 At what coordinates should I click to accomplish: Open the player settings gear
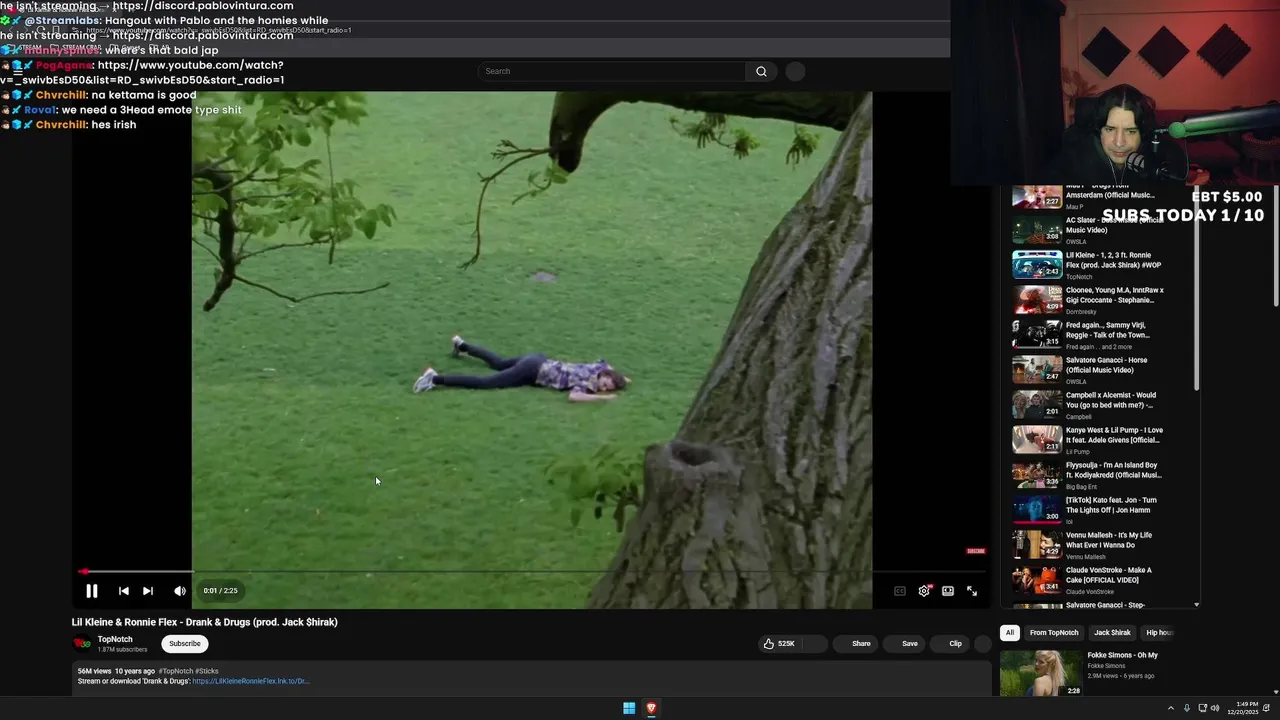tap(924, 591)
